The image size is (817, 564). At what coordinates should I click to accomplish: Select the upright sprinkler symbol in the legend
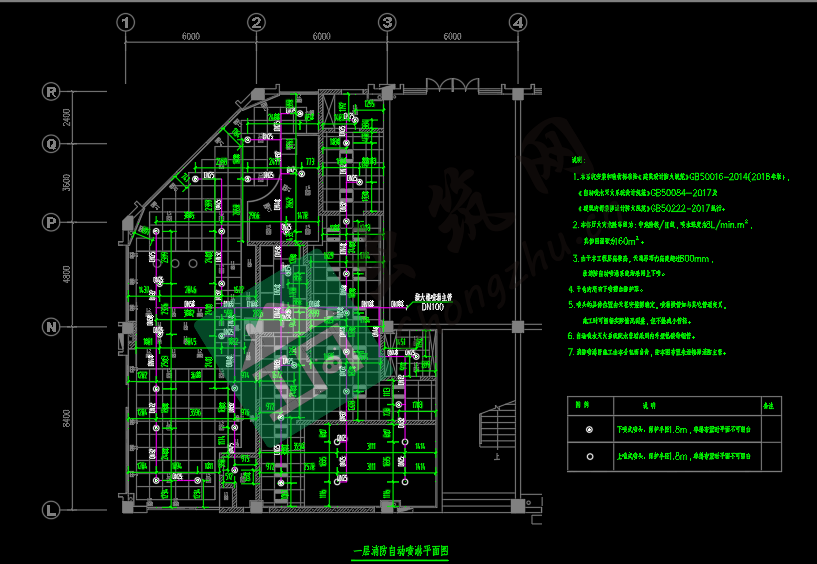590,456
